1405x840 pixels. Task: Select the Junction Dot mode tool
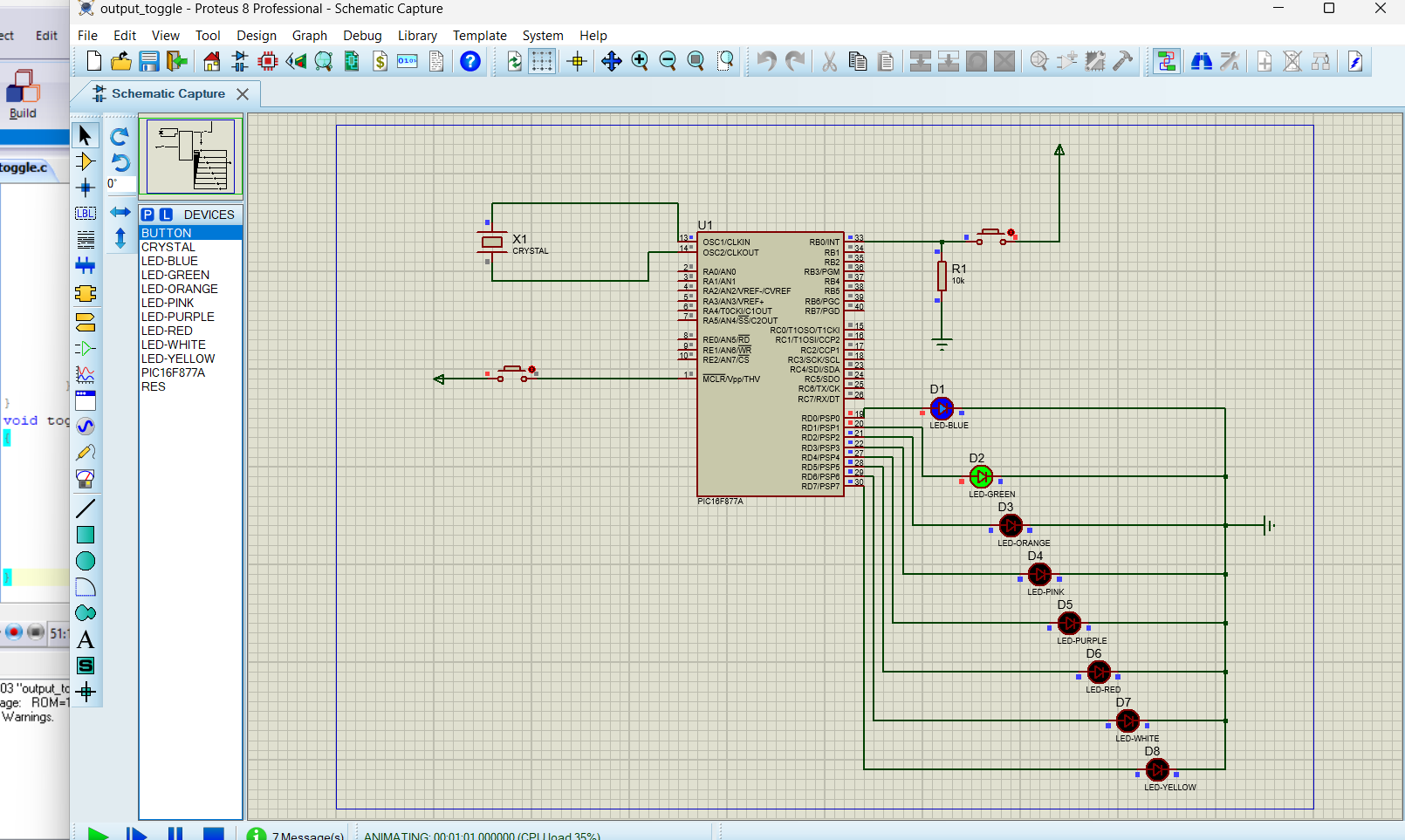pyautogui.click(x=86, y=188)
